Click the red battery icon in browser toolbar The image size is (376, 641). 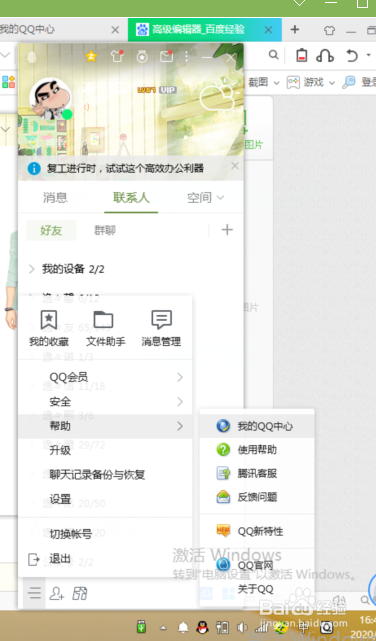pos(302,56)
